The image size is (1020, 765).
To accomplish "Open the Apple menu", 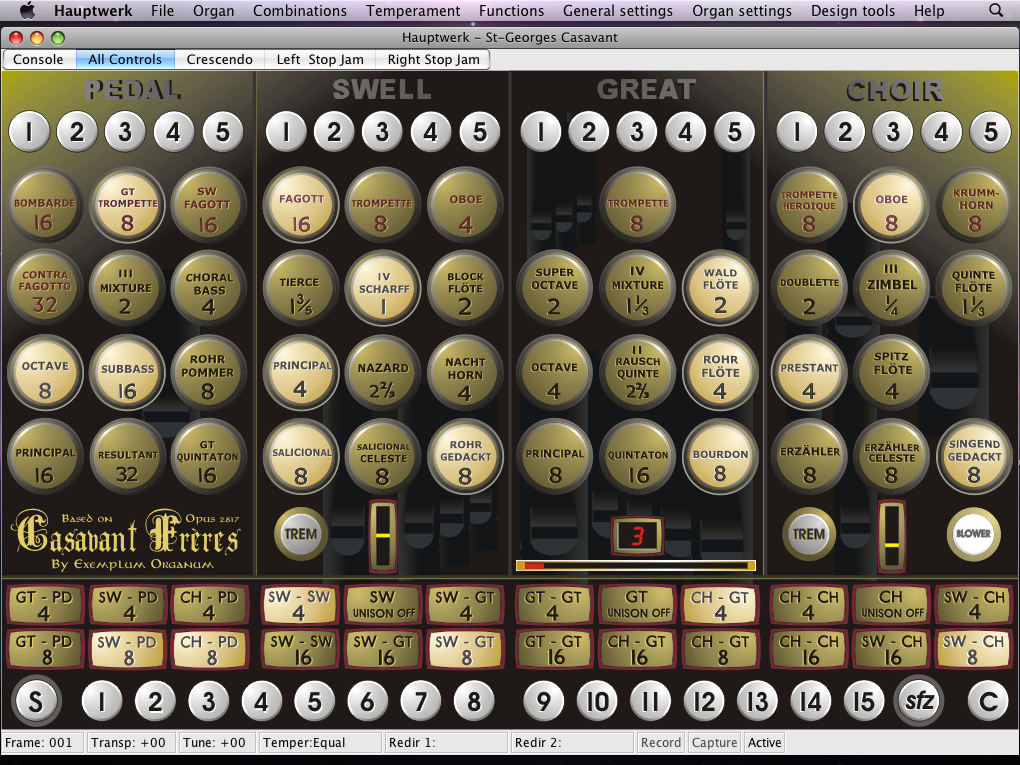I will (x=27, y=10).
